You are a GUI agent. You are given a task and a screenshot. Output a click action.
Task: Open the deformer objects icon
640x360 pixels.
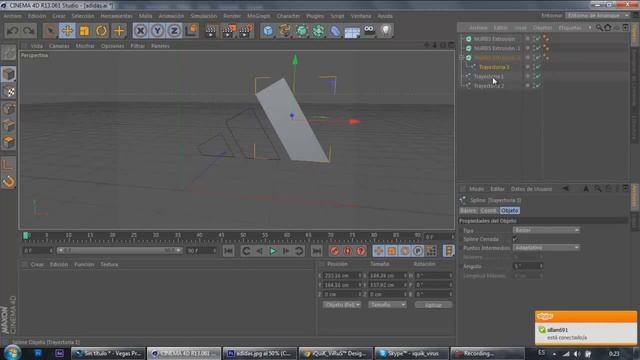click(335, 31)
